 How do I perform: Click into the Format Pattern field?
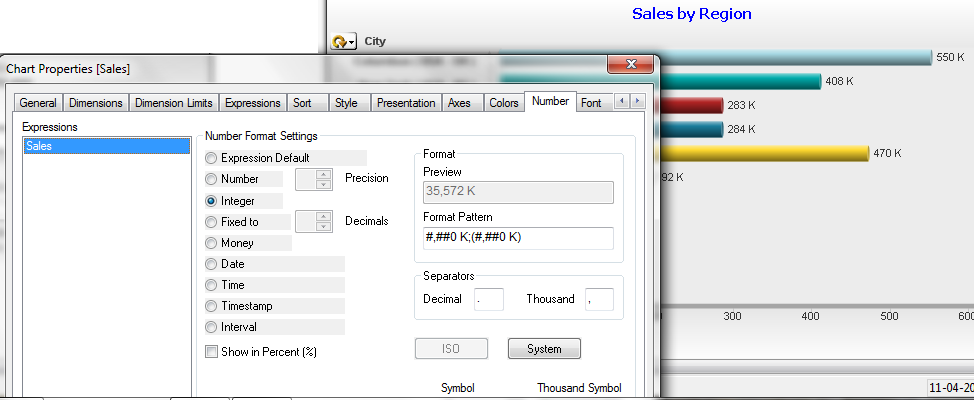518,238
